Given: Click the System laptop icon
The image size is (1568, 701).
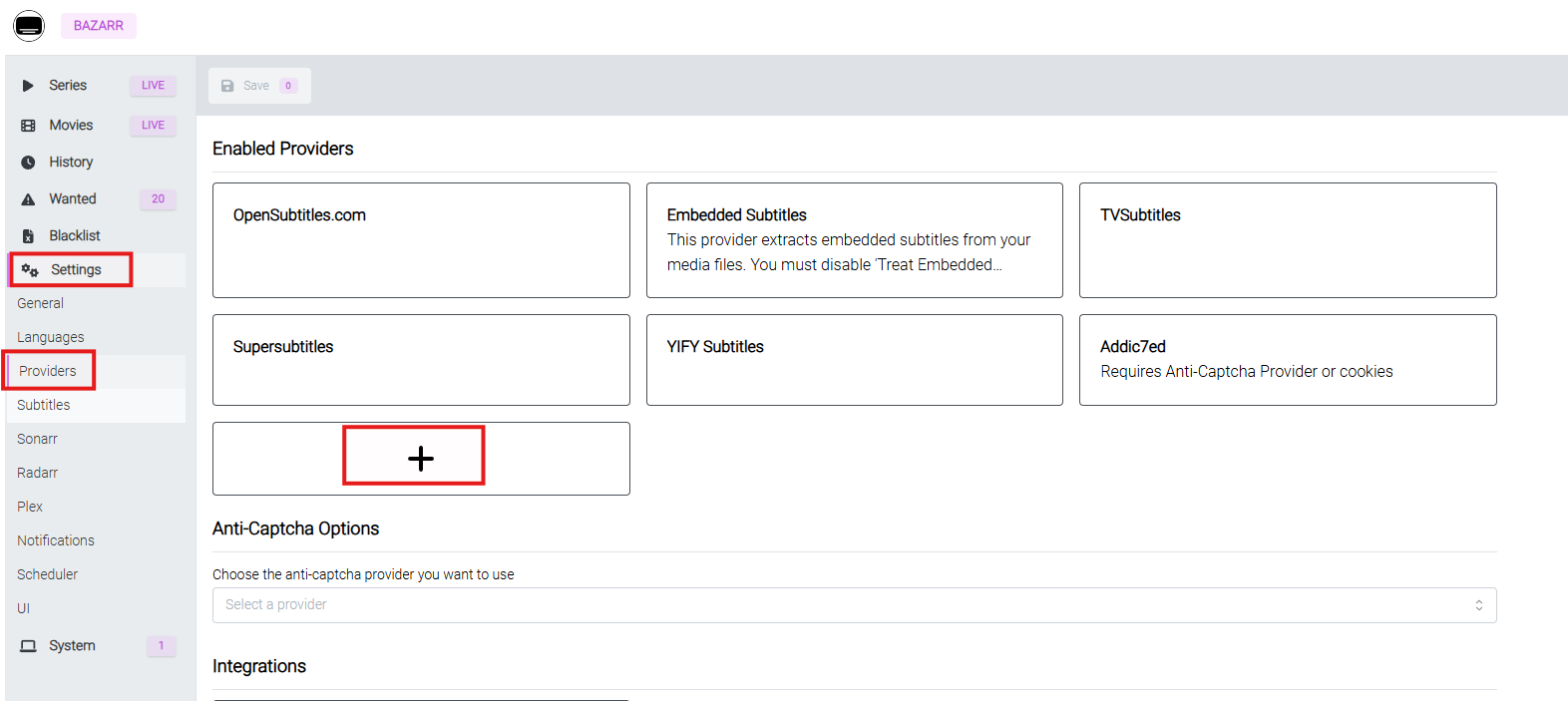Looking at the screenshot, I should coord(28,646).
